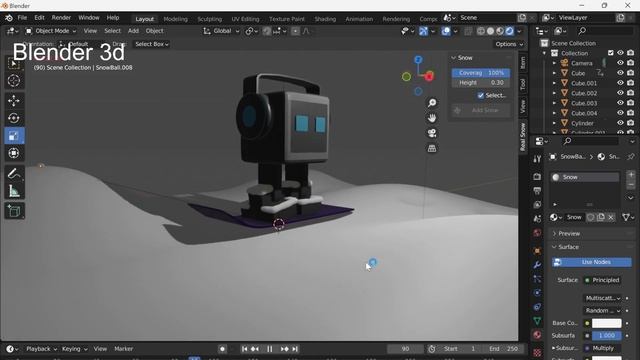Open the Global orientation dropdown
The width and height of the screenshot is (640, 360).
(x=221, y=31)
